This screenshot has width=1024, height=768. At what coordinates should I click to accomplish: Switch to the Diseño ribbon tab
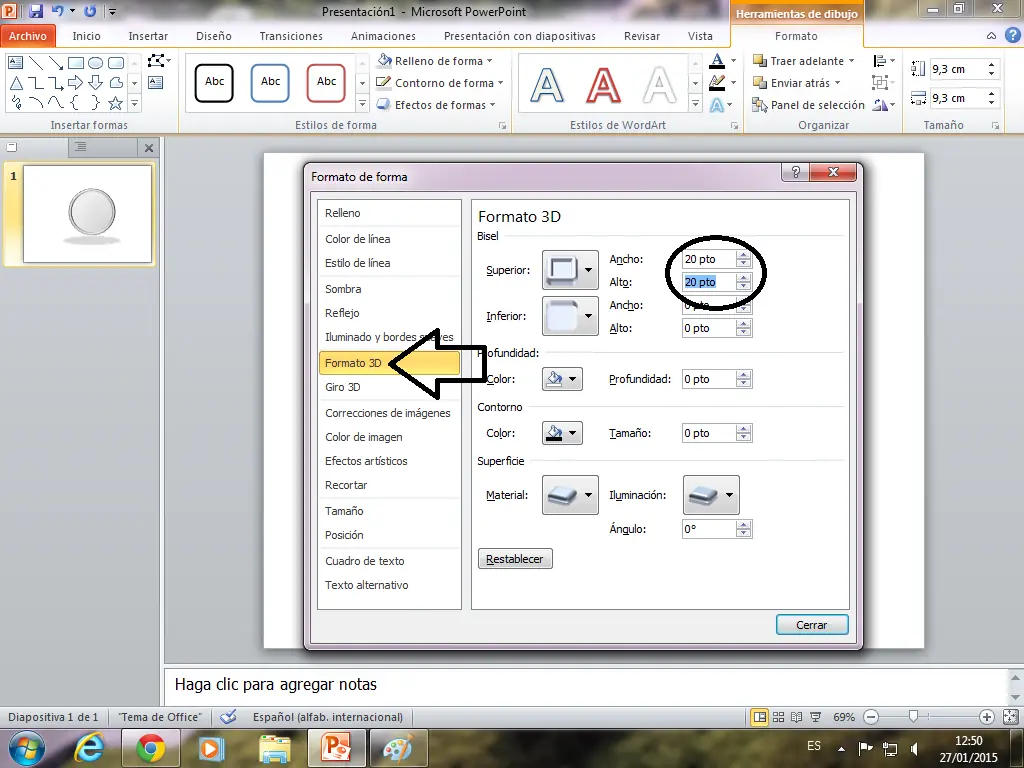pyautogui.click(x=214, y=36)
